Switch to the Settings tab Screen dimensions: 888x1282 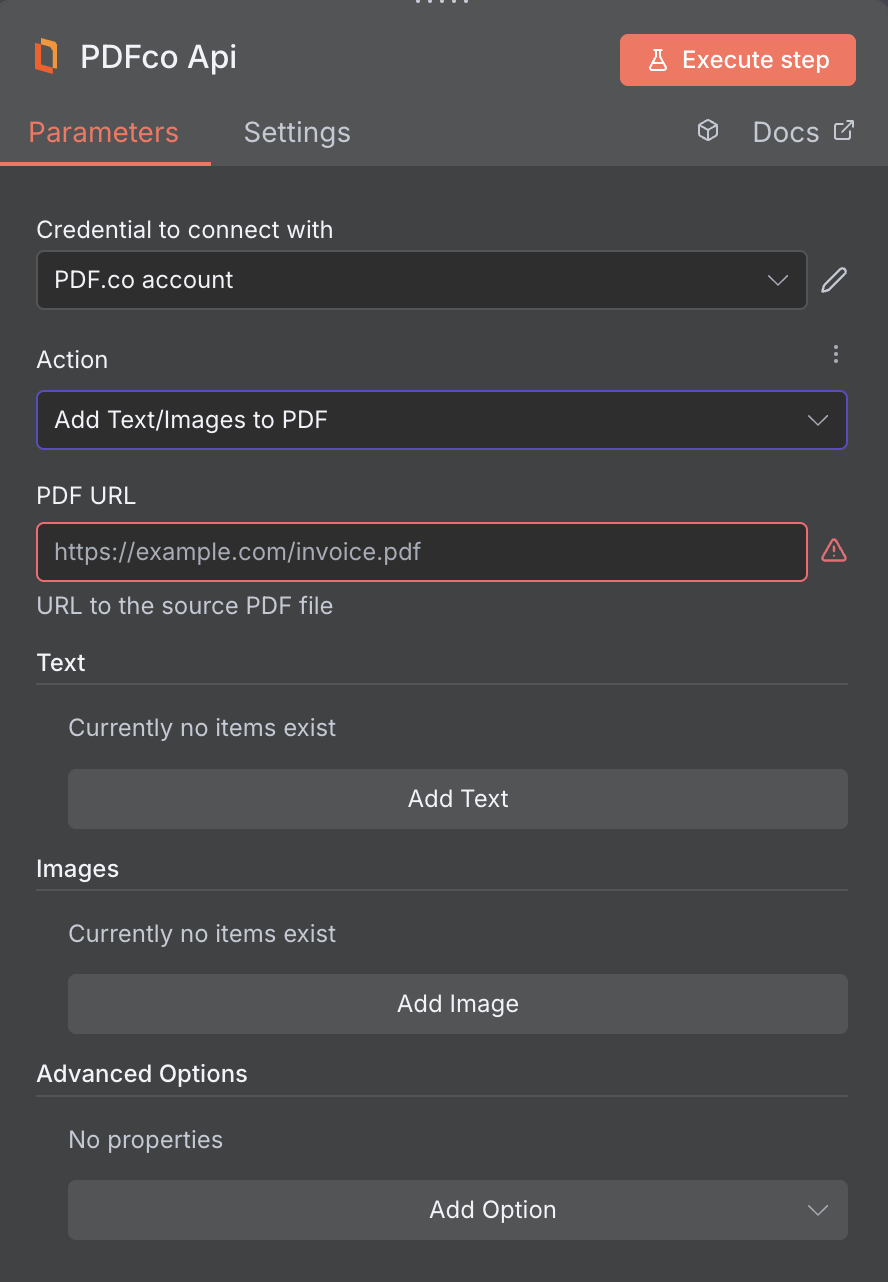pos(296,132)
